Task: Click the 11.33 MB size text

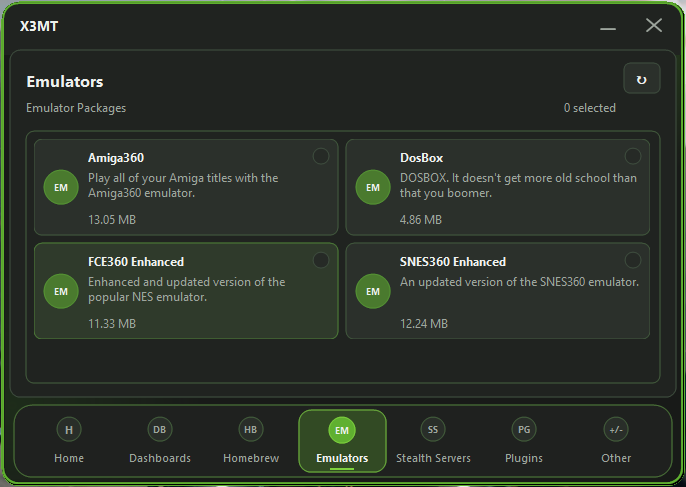Action: tap(112, 324)
